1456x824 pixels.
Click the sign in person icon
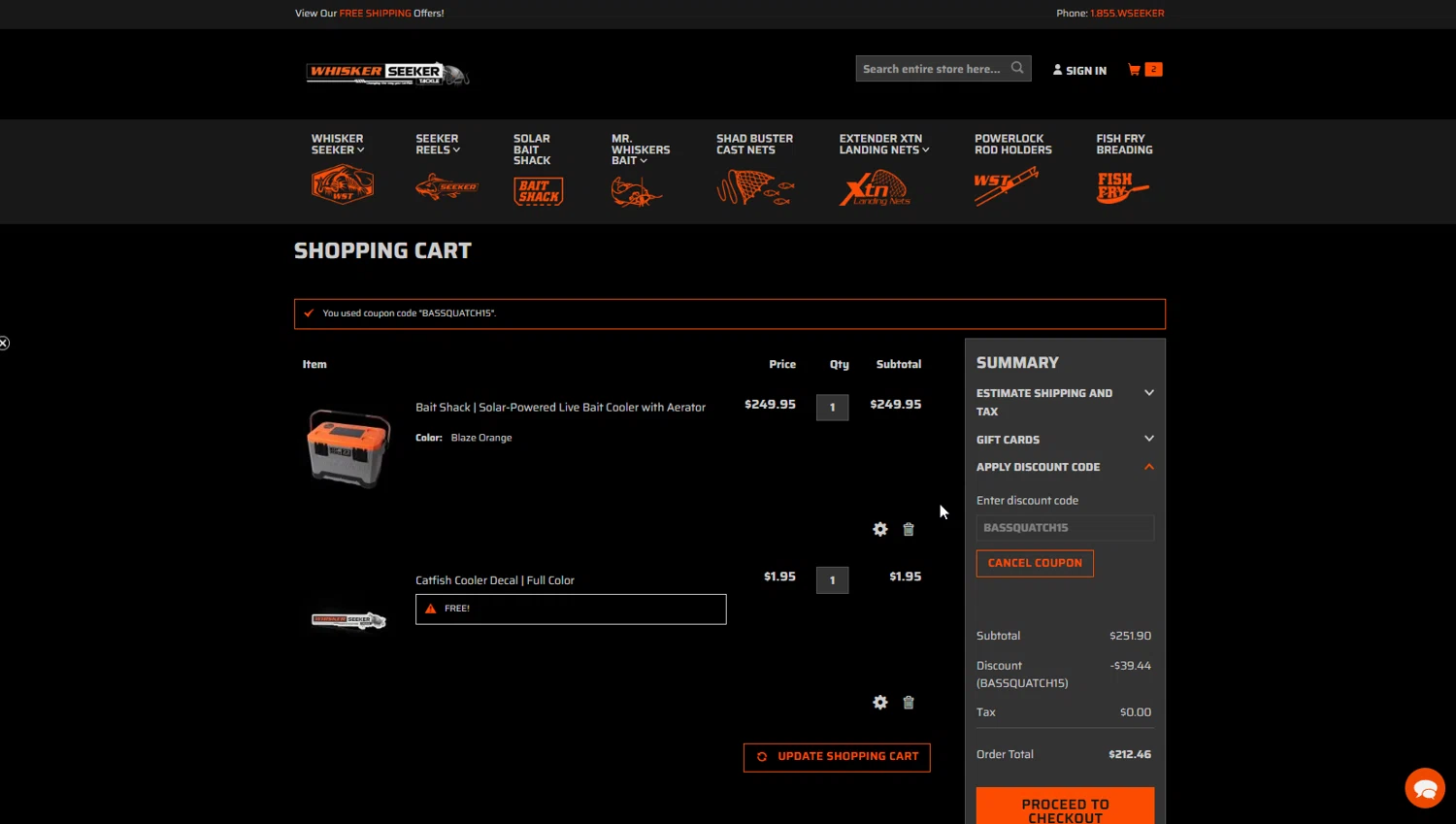pyautogui.click(x=1058, y=70)
